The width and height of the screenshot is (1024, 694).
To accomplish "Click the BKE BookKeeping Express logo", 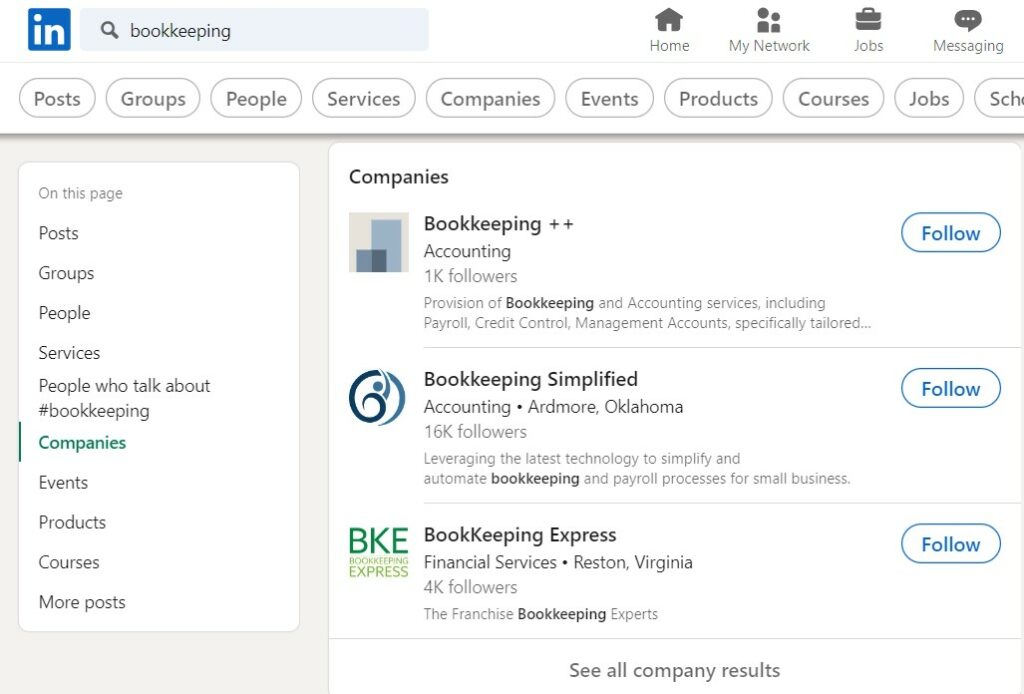I will 379,552.
